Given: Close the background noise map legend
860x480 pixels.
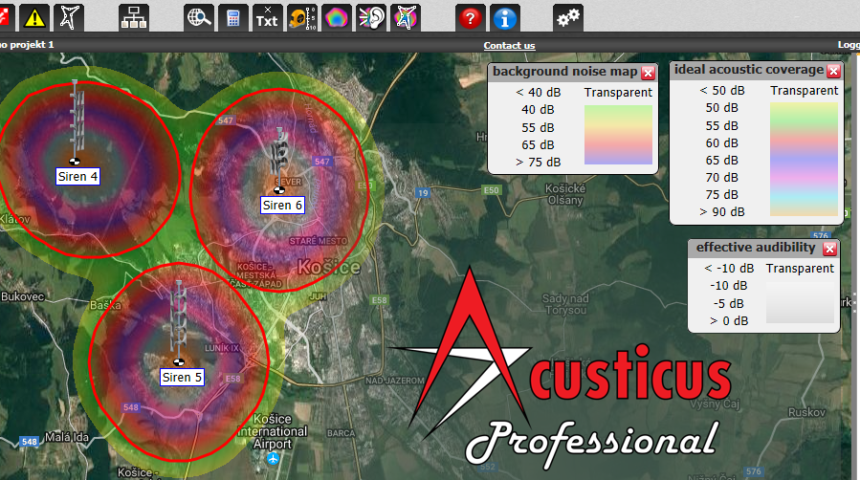Looking at the screenshot, I should click(x=648, y=72).
